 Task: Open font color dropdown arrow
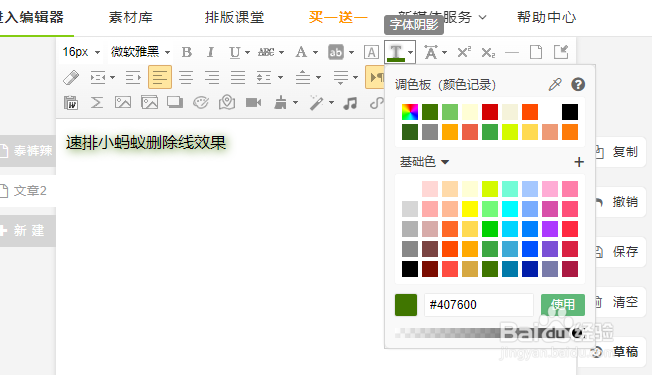[316, 52]
